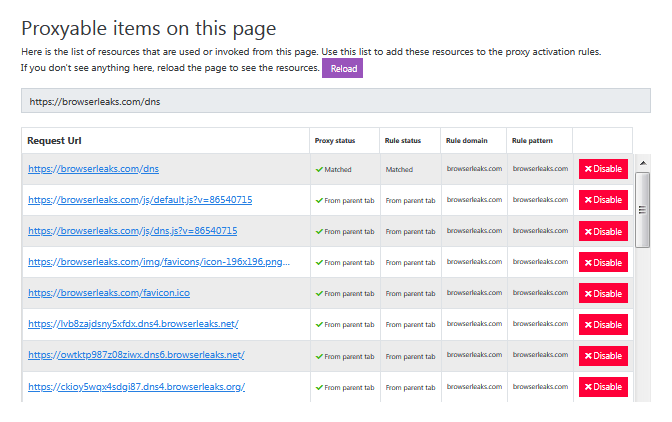Open the js/default.js?v=86540715 link
This screenshot has height=422, width=672.
[140, 200]
